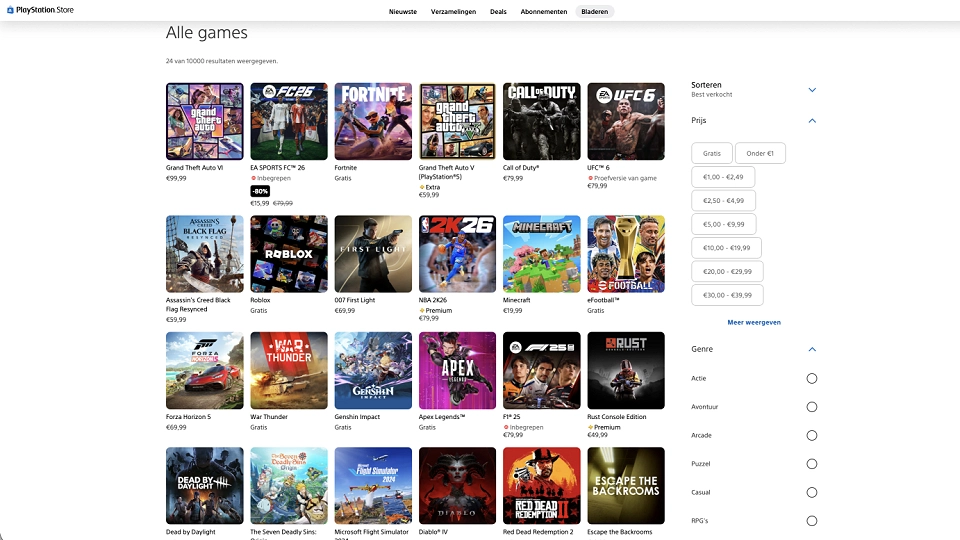Open the Red Dead Redemption 2 cover
This screenshot has width=960, height=540.
[542, 486]
